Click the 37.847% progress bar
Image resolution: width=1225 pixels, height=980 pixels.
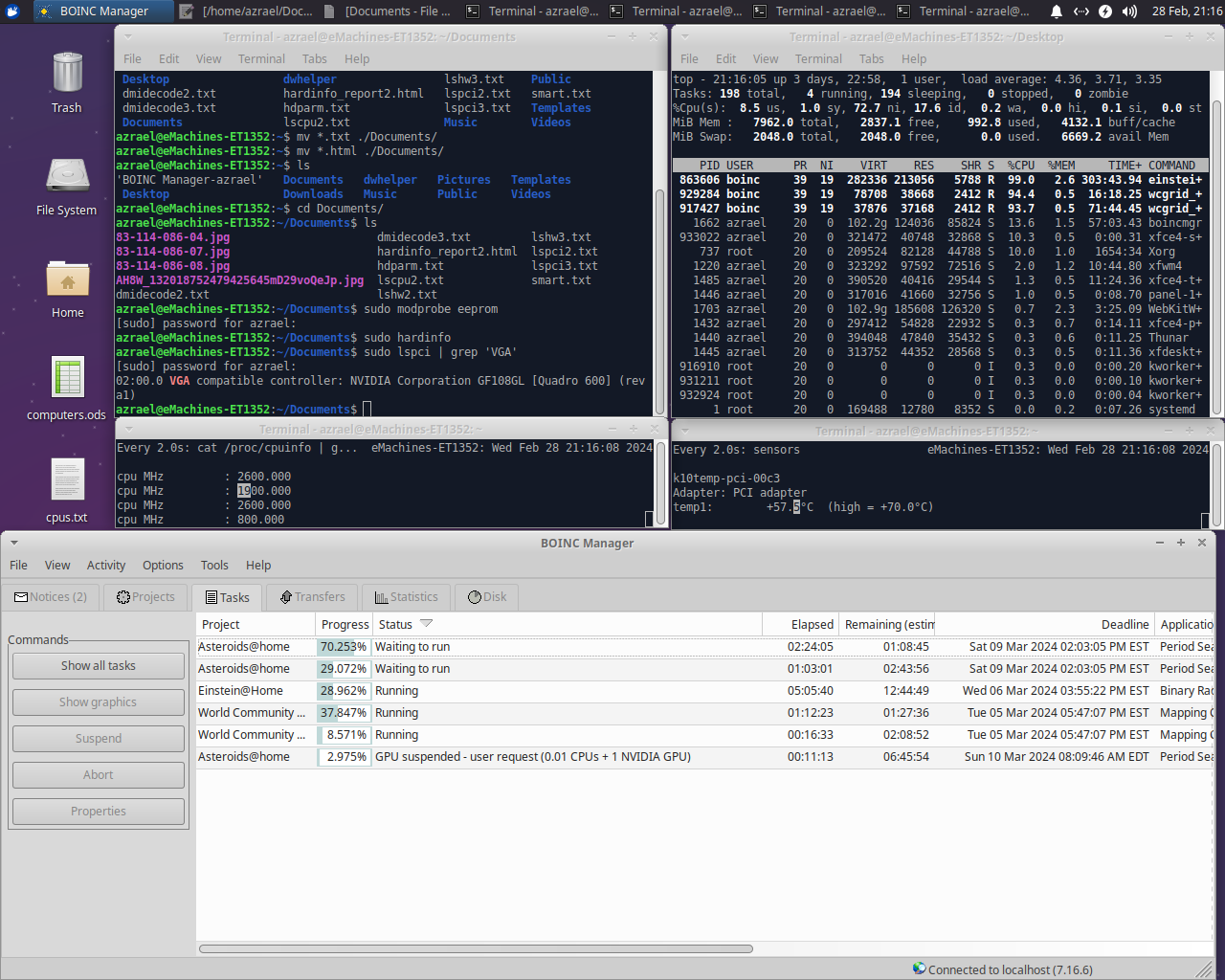344,713
